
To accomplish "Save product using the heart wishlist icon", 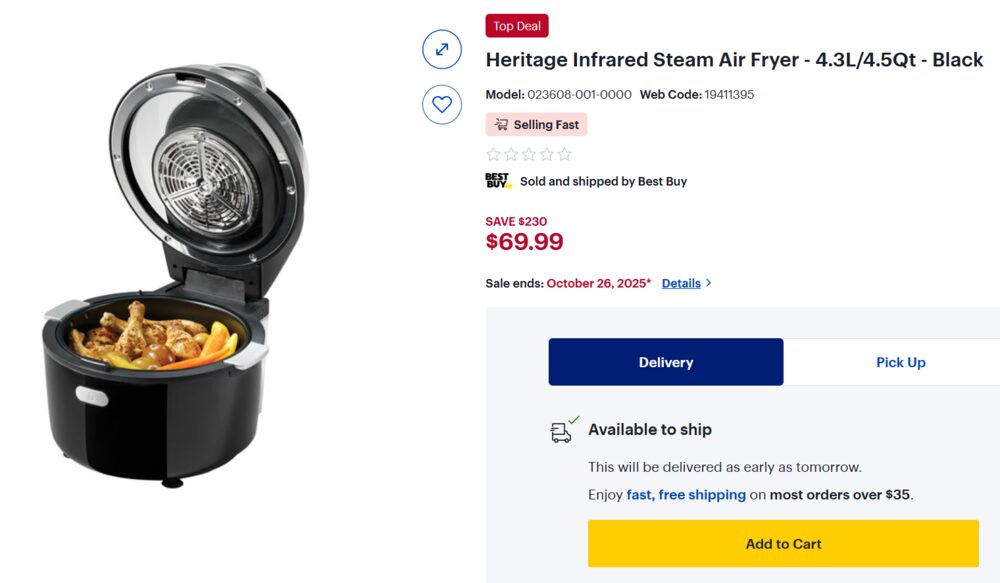I will pos(441,104).
